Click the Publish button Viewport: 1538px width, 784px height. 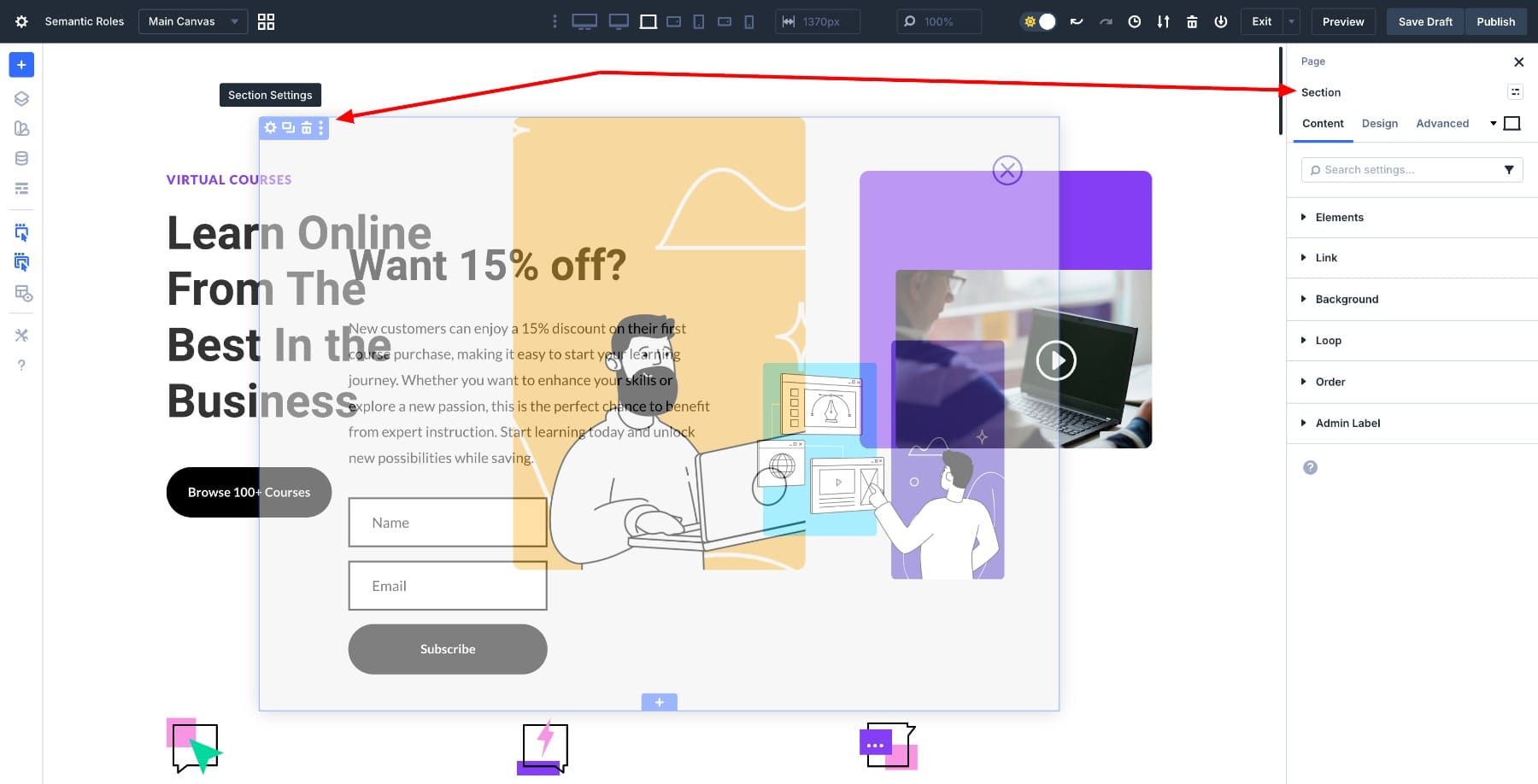click(1494, 21)
